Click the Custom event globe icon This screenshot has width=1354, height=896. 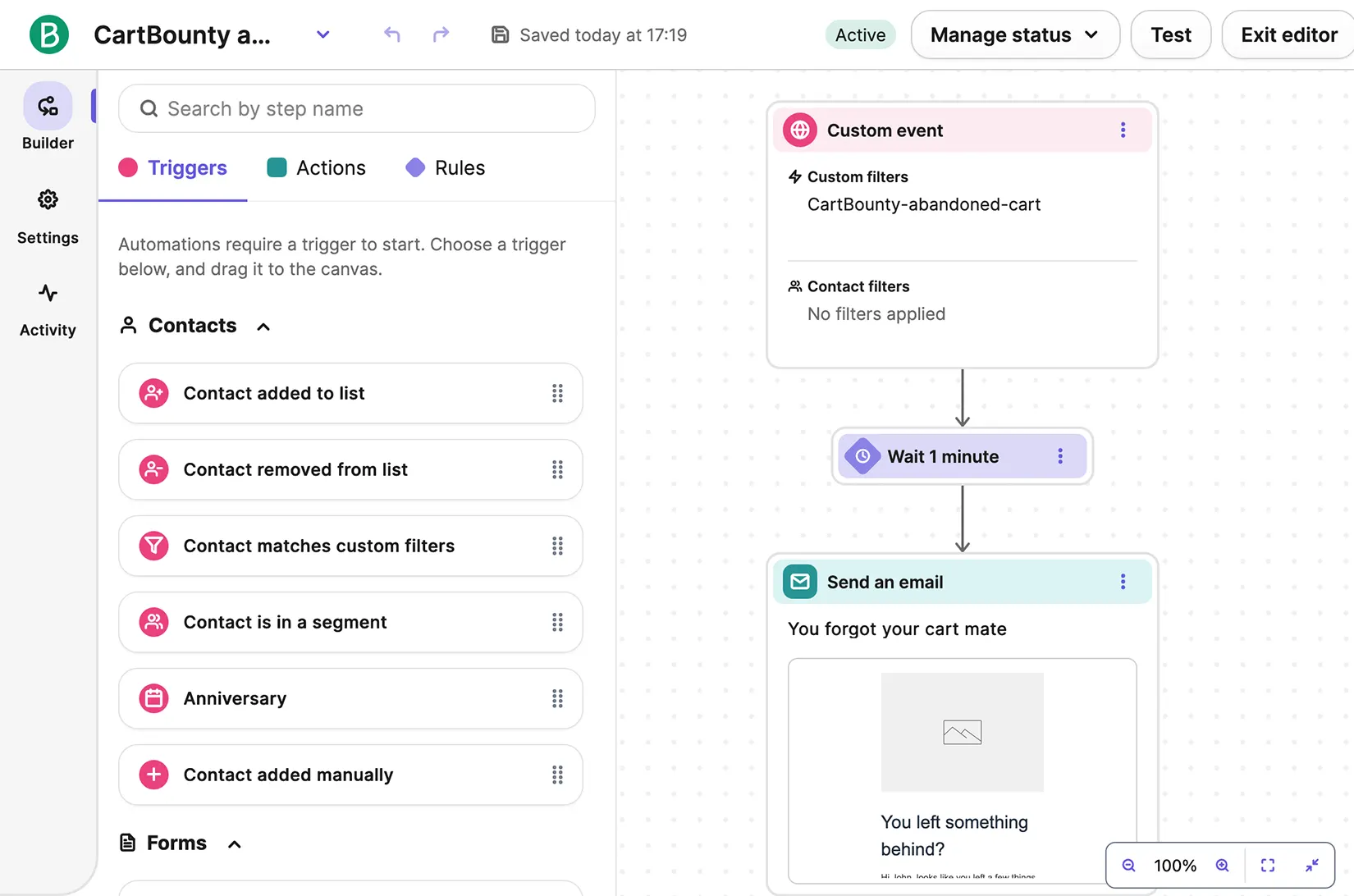pyautogui.click(x=800, y=130)
